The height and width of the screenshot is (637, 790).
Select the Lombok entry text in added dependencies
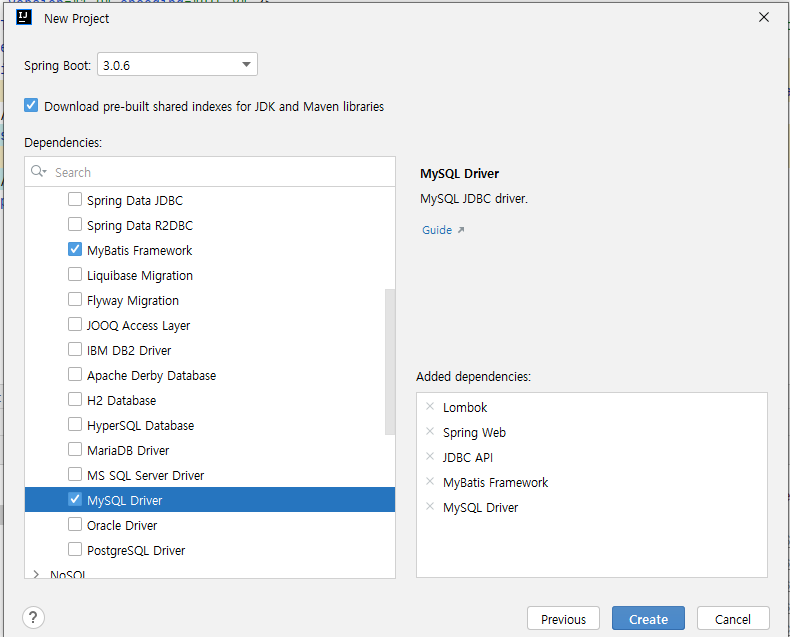pyautogui.click(x=465, y=407)
